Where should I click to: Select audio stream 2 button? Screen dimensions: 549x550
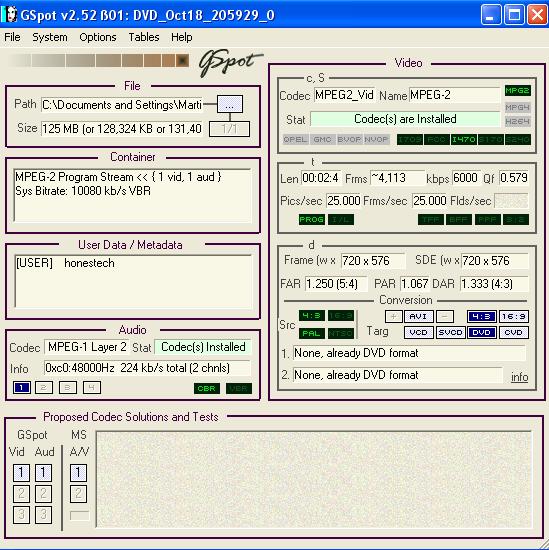pos(44,388)
